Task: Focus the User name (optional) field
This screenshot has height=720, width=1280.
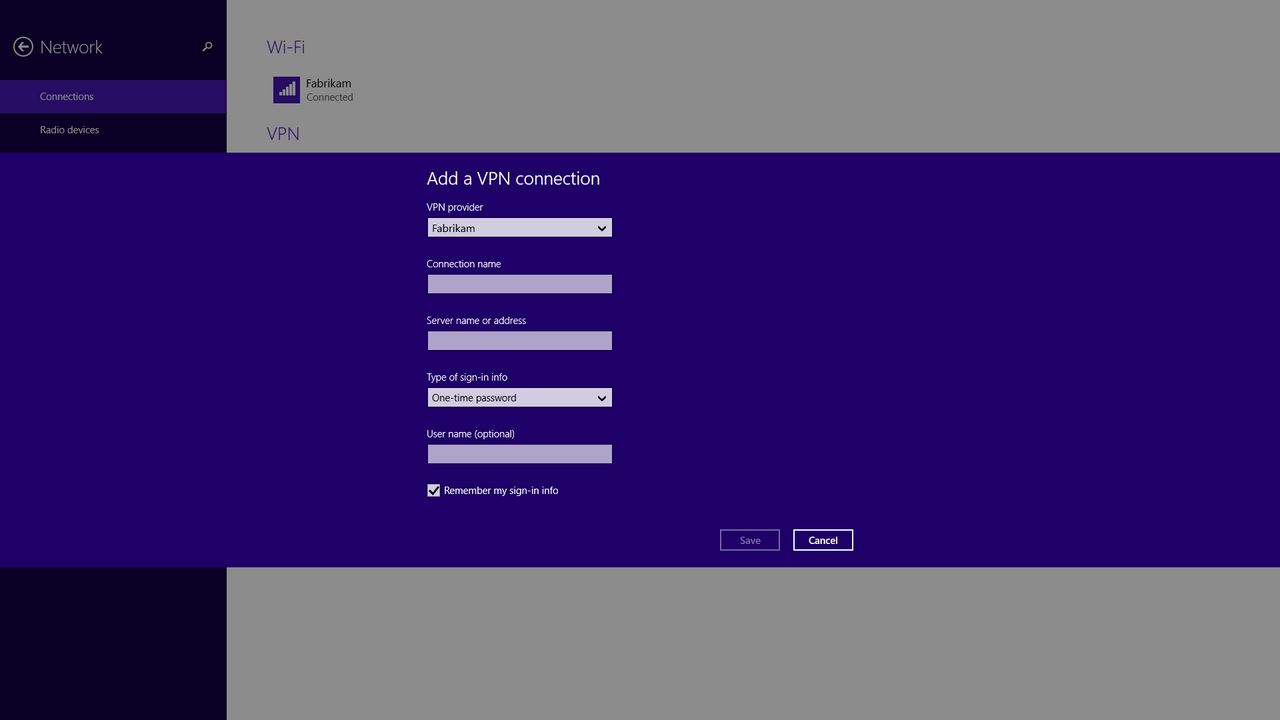Action: click(x=519, y=454)
